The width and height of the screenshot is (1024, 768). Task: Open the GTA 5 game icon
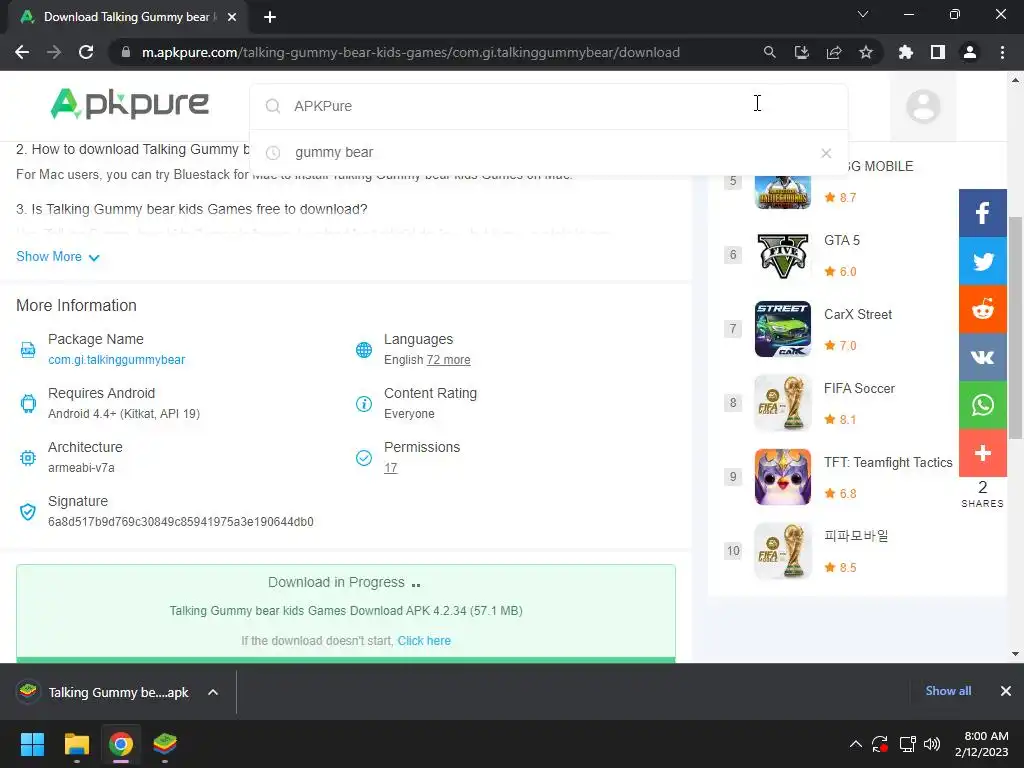(782, 255)
